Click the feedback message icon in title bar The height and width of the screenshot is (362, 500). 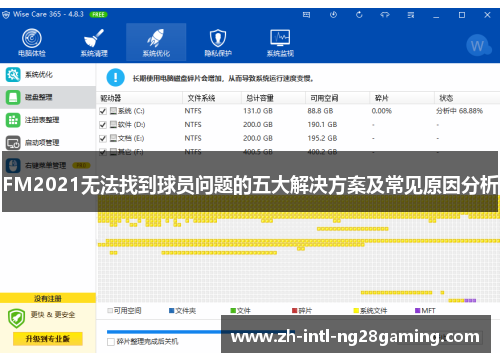[306, 15]
